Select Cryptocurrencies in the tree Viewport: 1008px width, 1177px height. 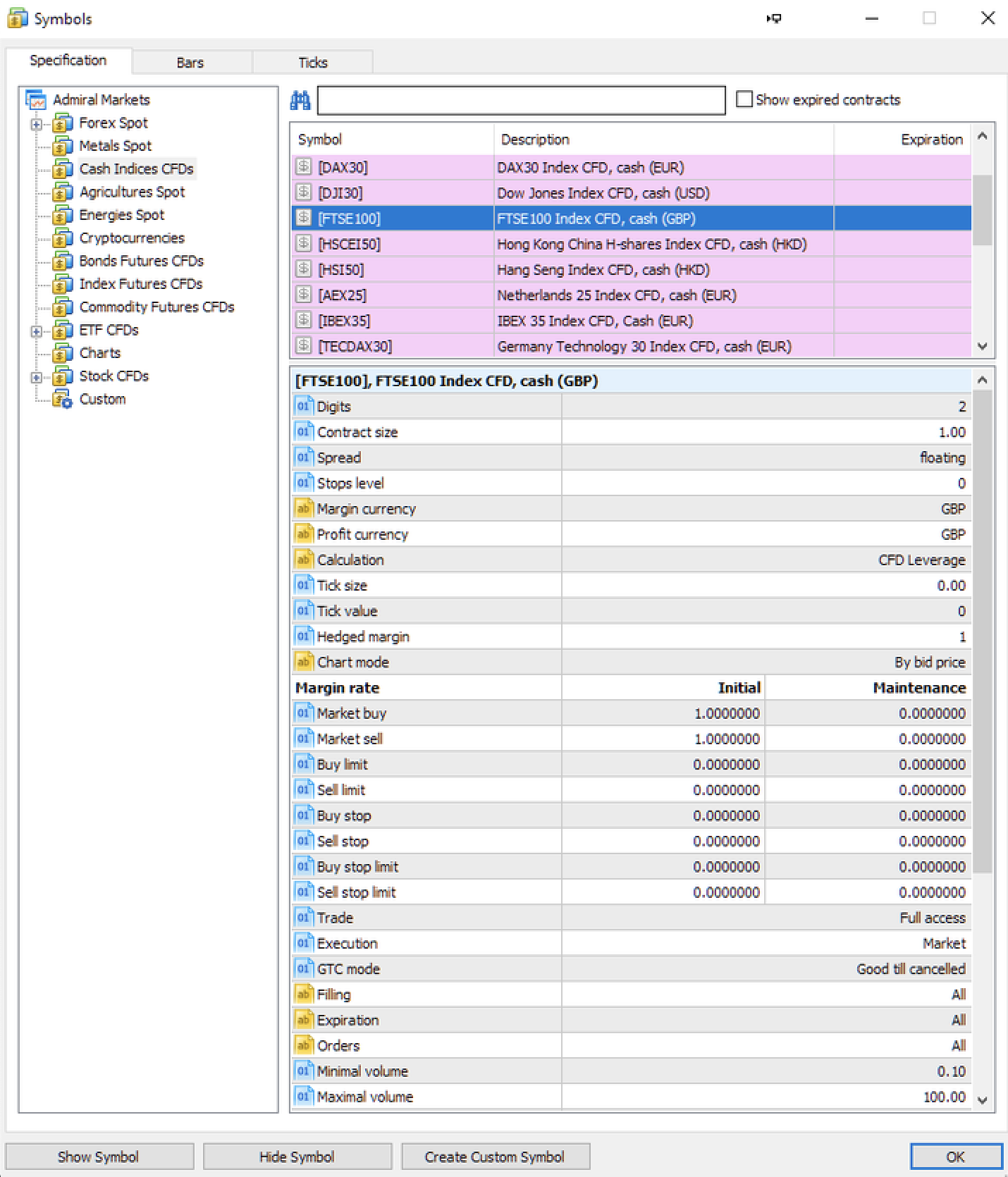[x=132, y=238]
